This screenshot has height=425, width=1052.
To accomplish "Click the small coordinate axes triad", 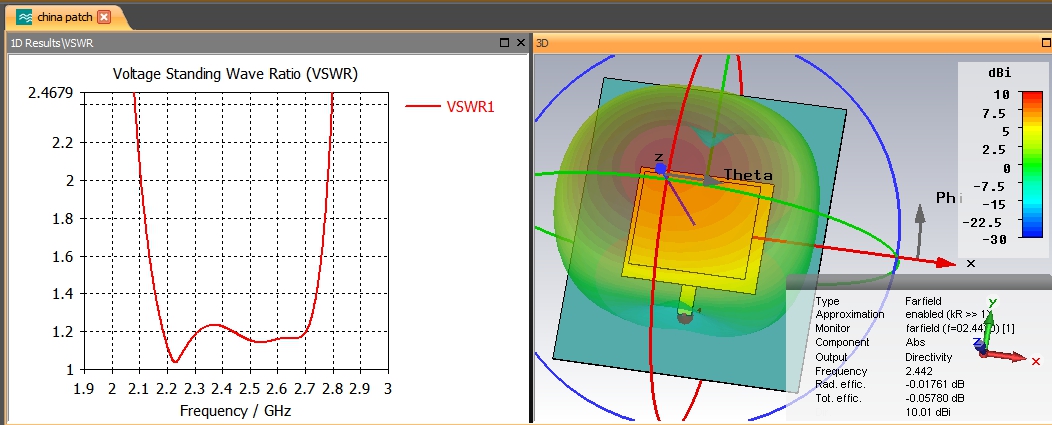I will (x=1007, y=334).
